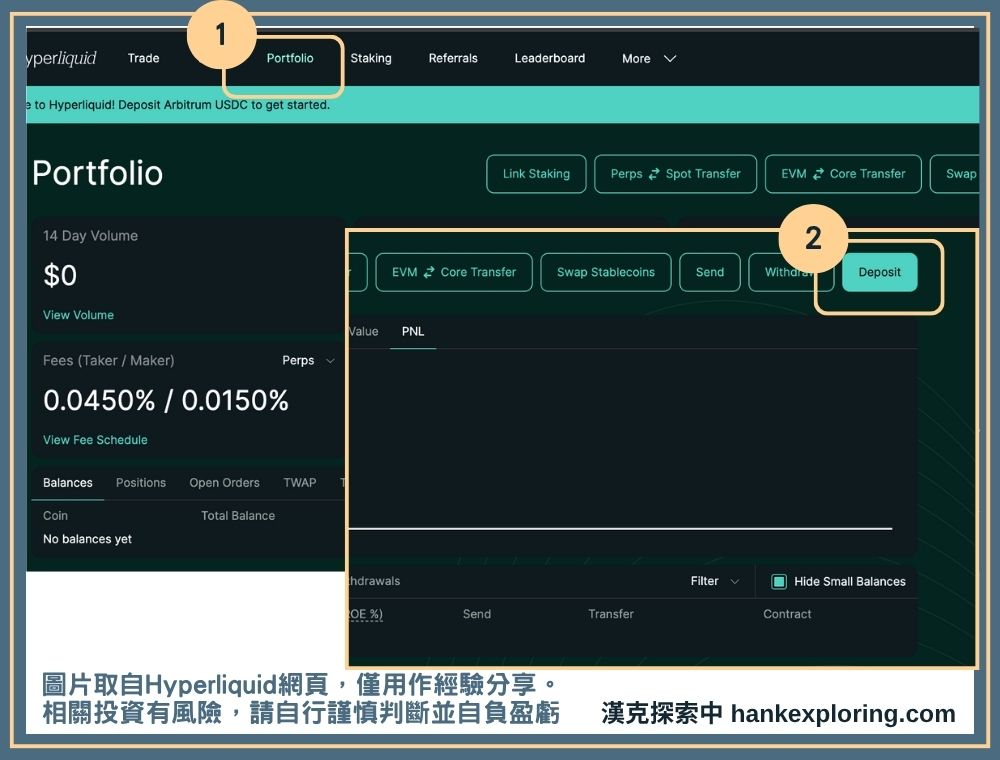1000x760 pixels.
Task: Open the View Volume link
Action: (x=78, y=315)
